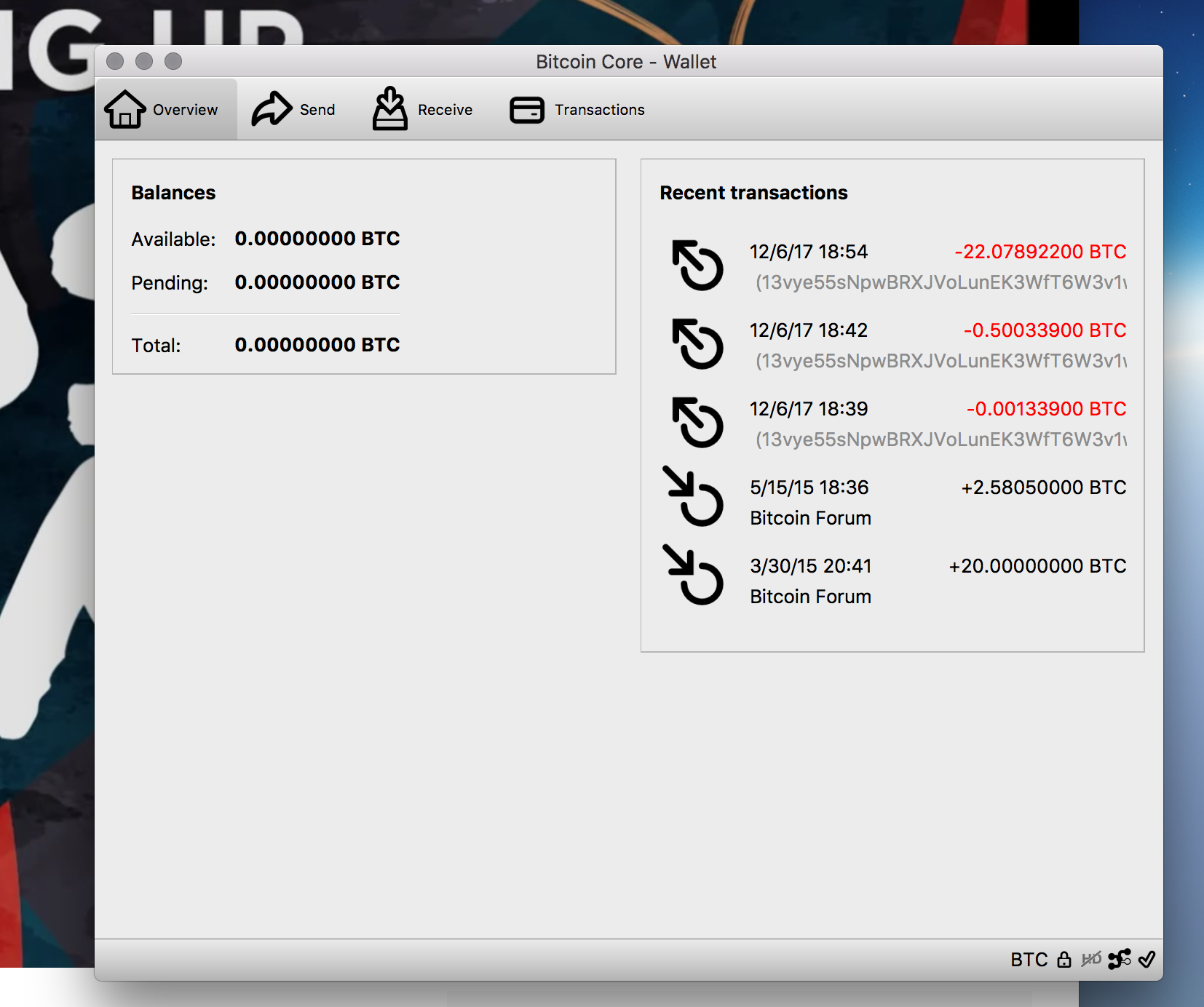Open the BTC unit selector in status bar
This screenshot has width=1204, height=1007.
[x=1029, y=960]
